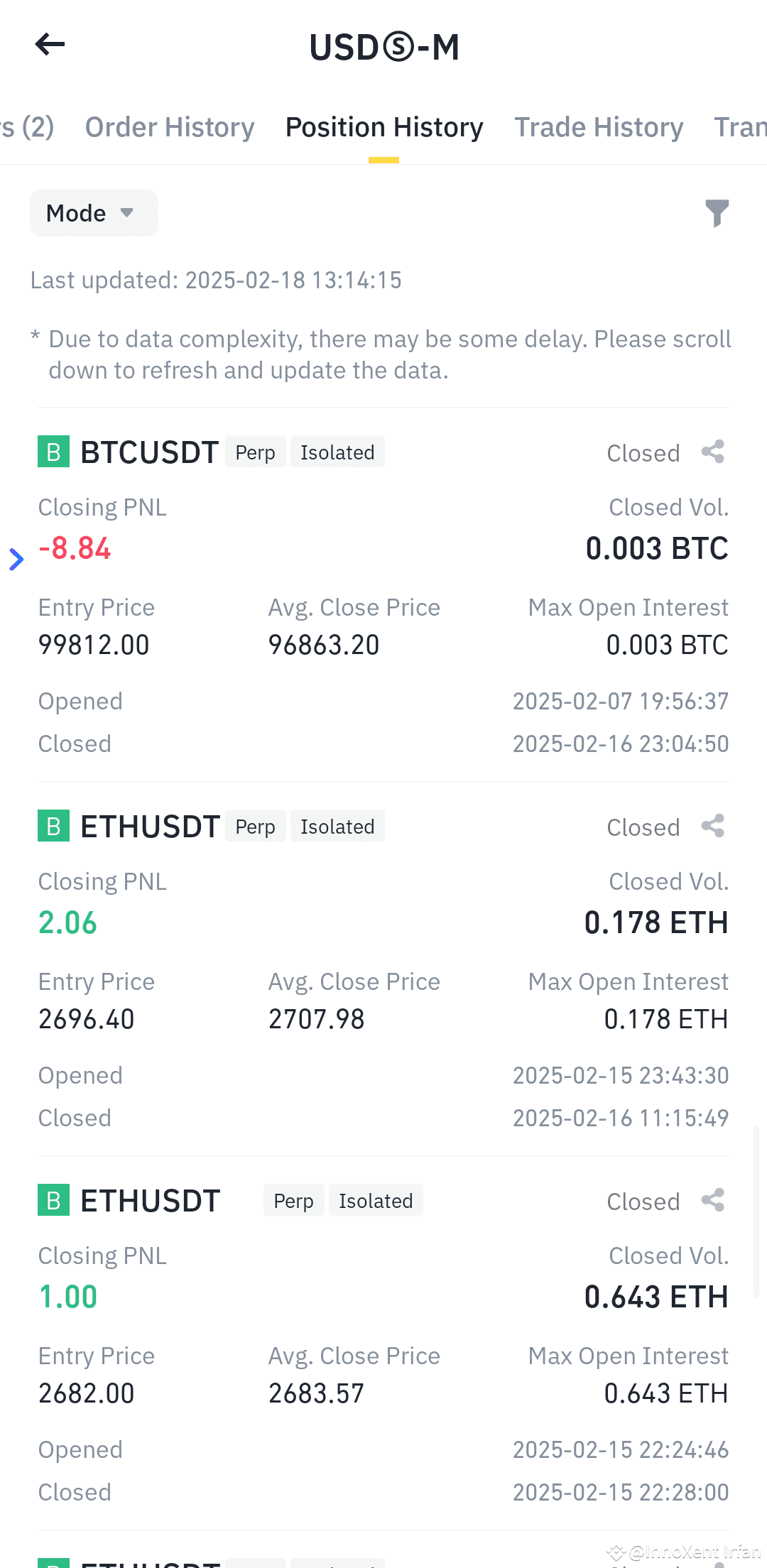This screenshot has height=1568, width=767.
Task: Open the partially visible Tran tab
Action: click(x=740, y=127)
